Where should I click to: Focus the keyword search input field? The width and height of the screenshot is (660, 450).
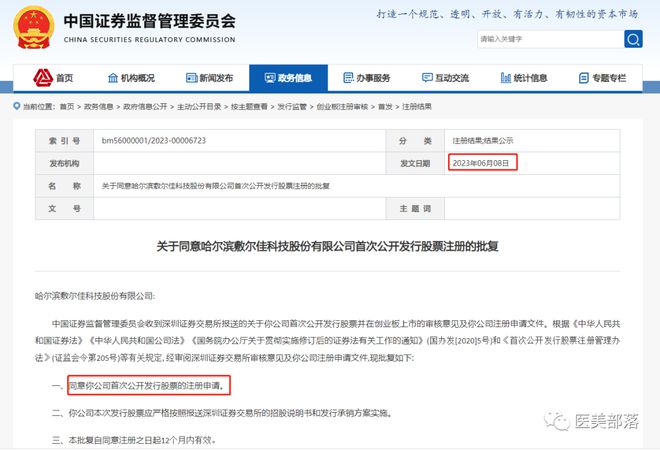[x=551, y=39]
